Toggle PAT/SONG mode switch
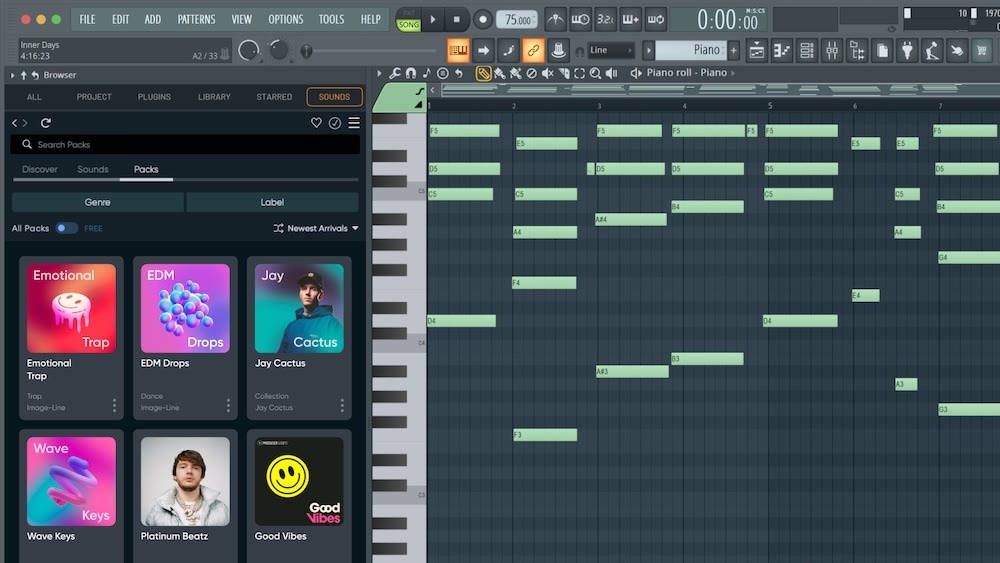 tap(408, 20)
